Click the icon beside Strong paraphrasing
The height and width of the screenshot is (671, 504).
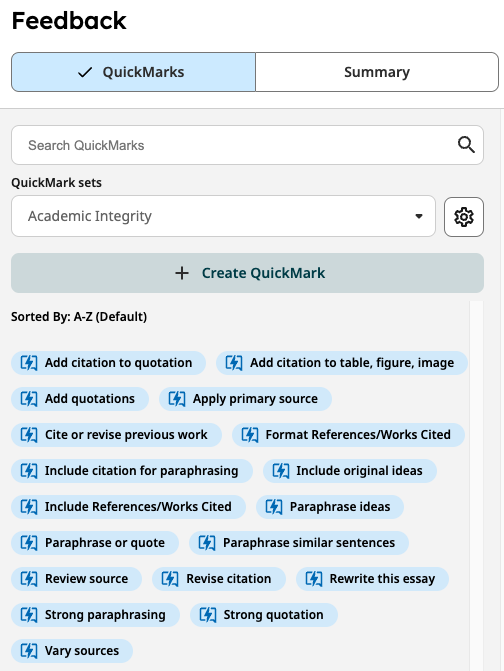tap(29, 615)
